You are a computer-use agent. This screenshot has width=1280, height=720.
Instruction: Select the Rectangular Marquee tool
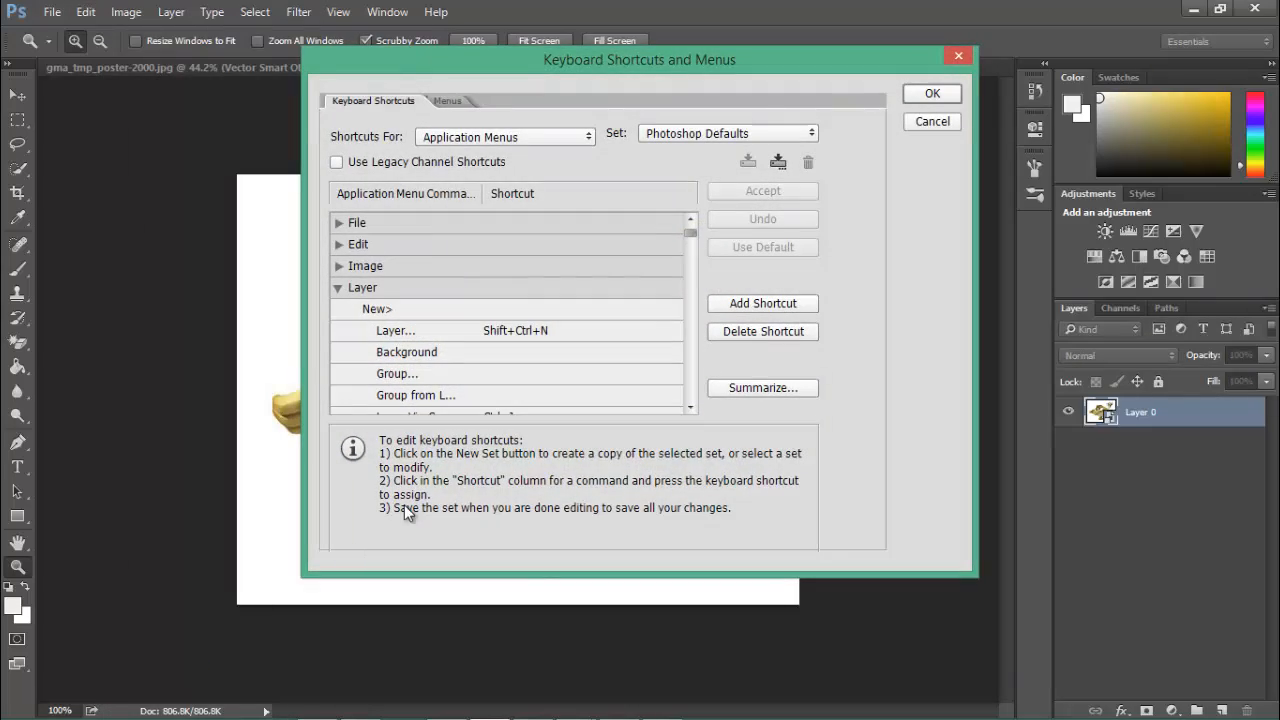tap(17, 120)
